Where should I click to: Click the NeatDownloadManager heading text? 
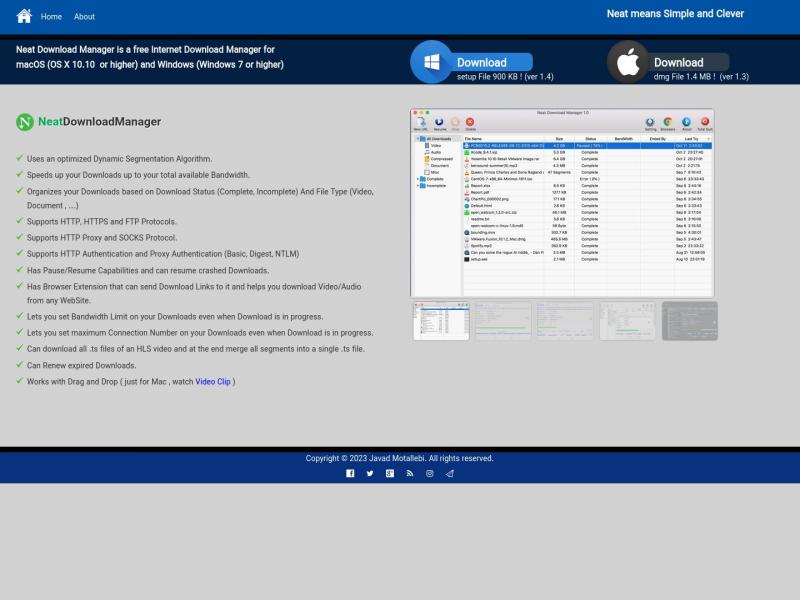(99, 121)
